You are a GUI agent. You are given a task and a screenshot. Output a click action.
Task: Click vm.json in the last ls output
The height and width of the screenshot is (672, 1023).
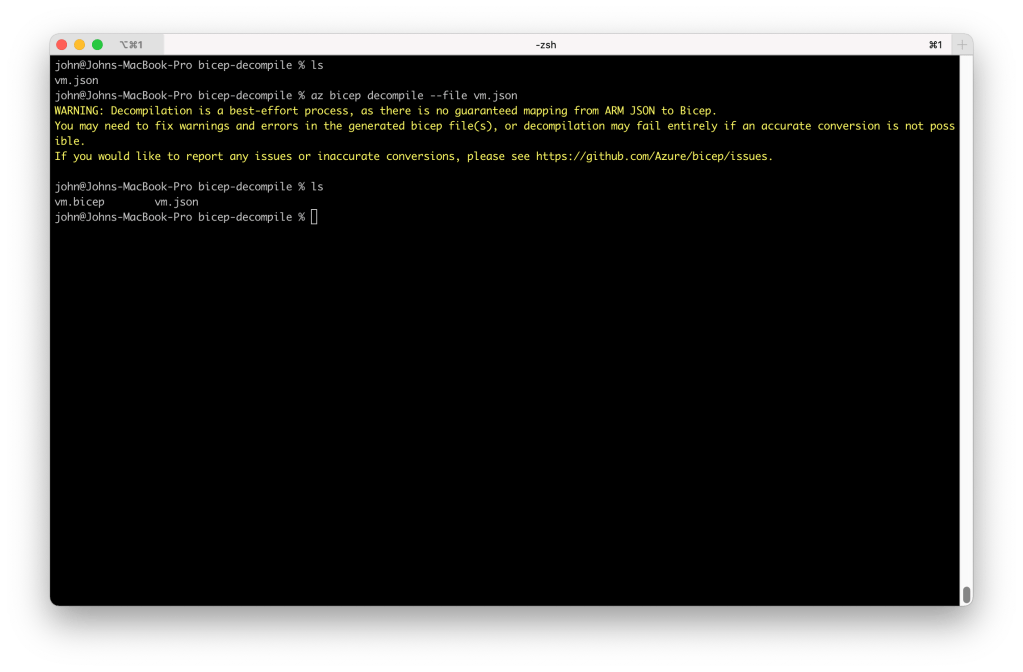pyautogui.click(x=176, y=202)
